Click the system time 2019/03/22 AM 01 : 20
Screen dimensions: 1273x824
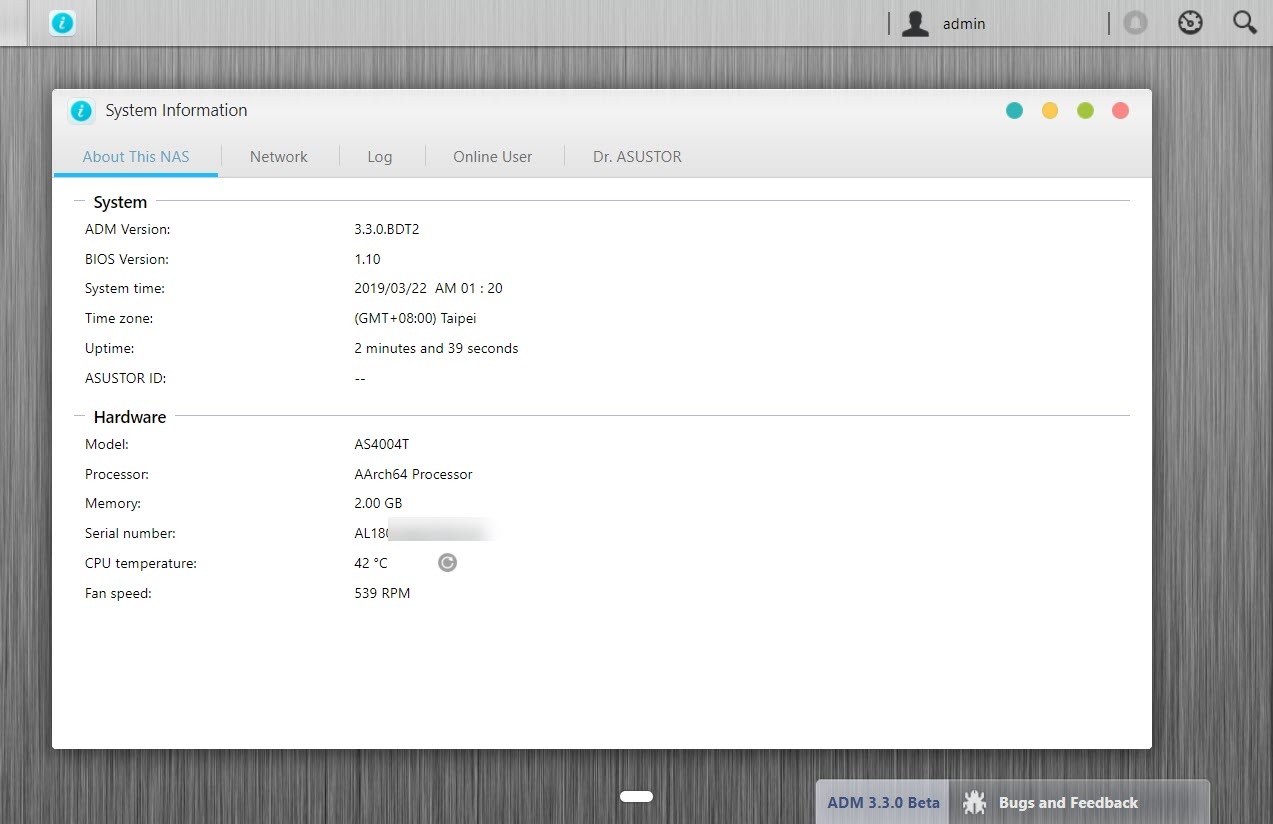tap(428, 288)
